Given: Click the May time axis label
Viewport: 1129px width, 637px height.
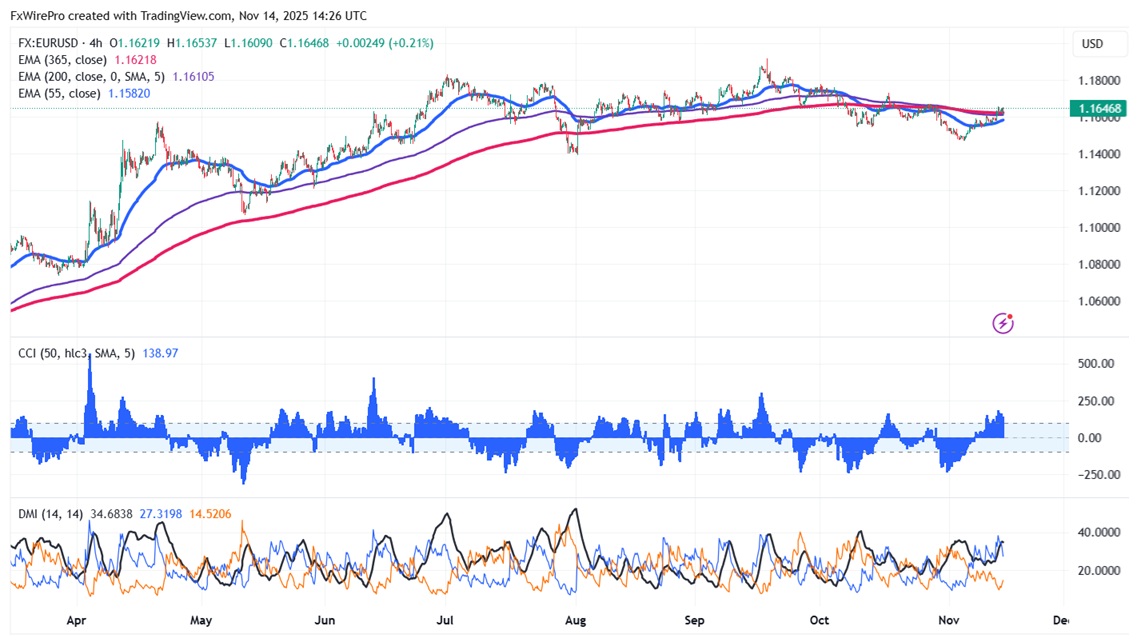Looking at the screenshot, I should 201,620.
